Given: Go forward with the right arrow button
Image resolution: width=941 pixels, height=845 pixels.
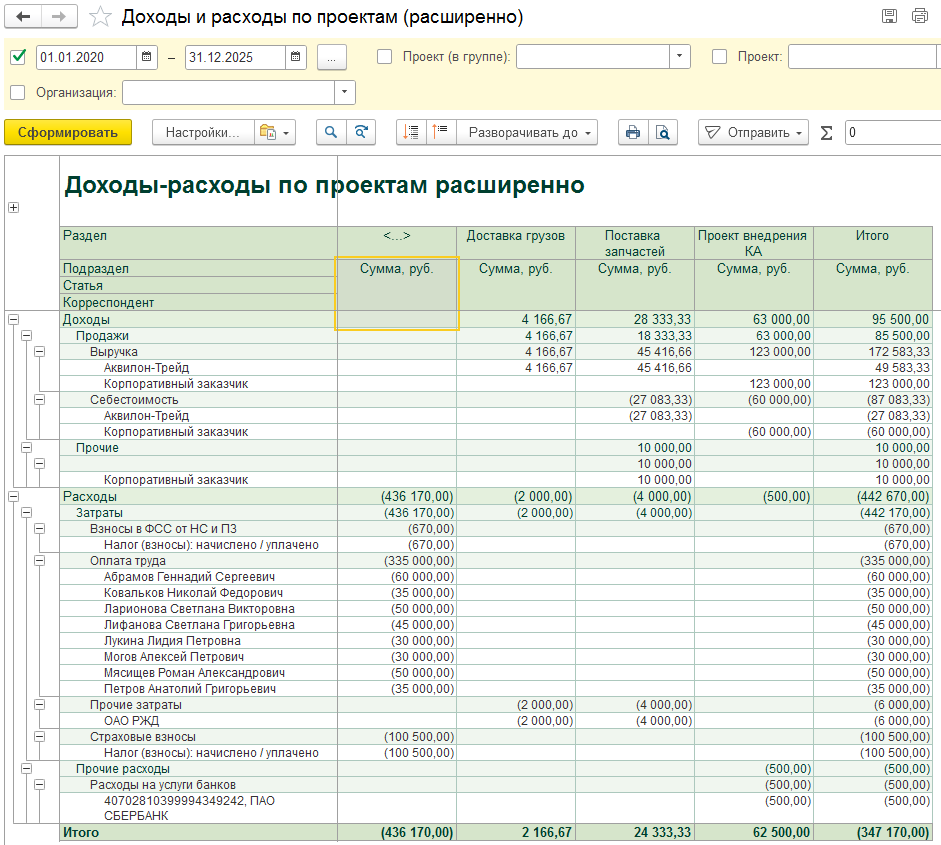Looking at the screenshot, I should pos(59,17).
